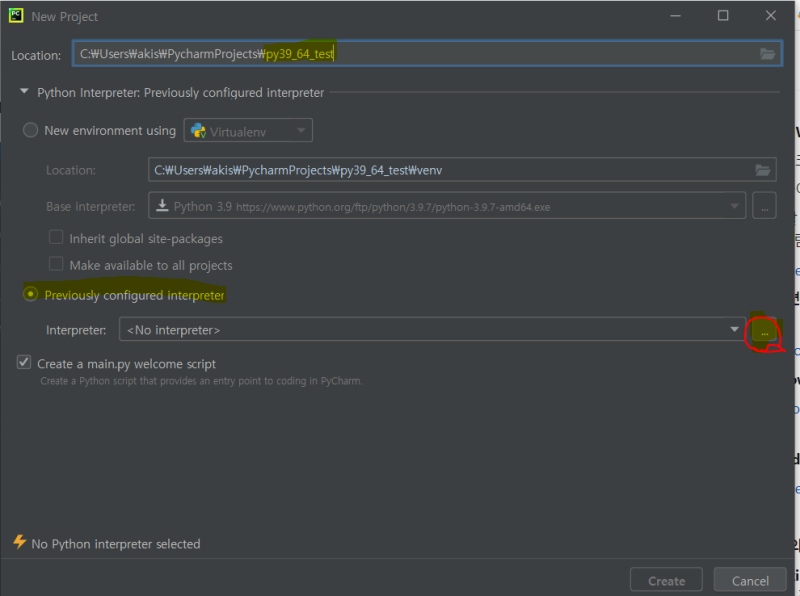The width and height of the screenshot is (800, 596).
Task: Select Previously configured interpreter option
Action: tap(31, 295)
